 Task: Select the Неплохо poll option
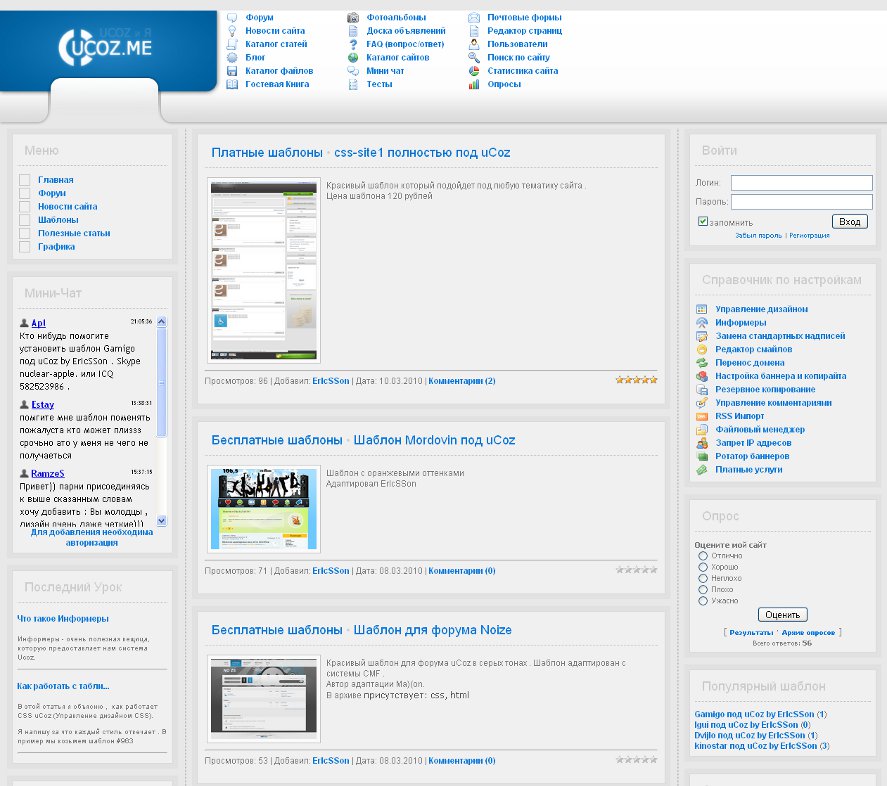tap(703, 578)
